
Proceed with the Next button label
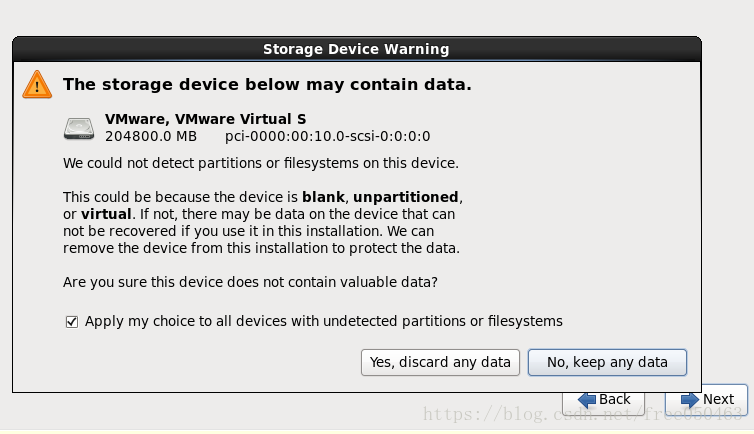click(x=718, y=399)
